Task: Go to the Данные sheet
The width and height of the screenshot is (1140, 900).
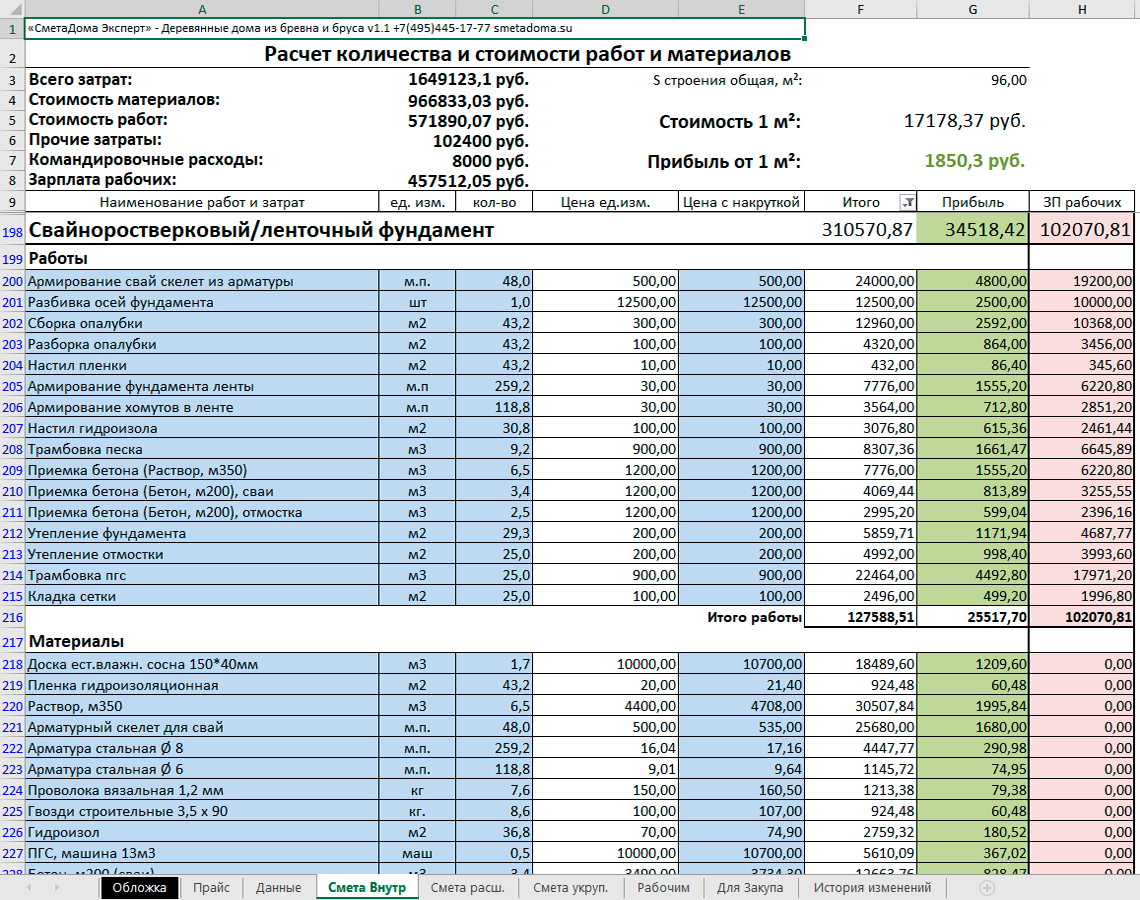Action: pos(278,887)
